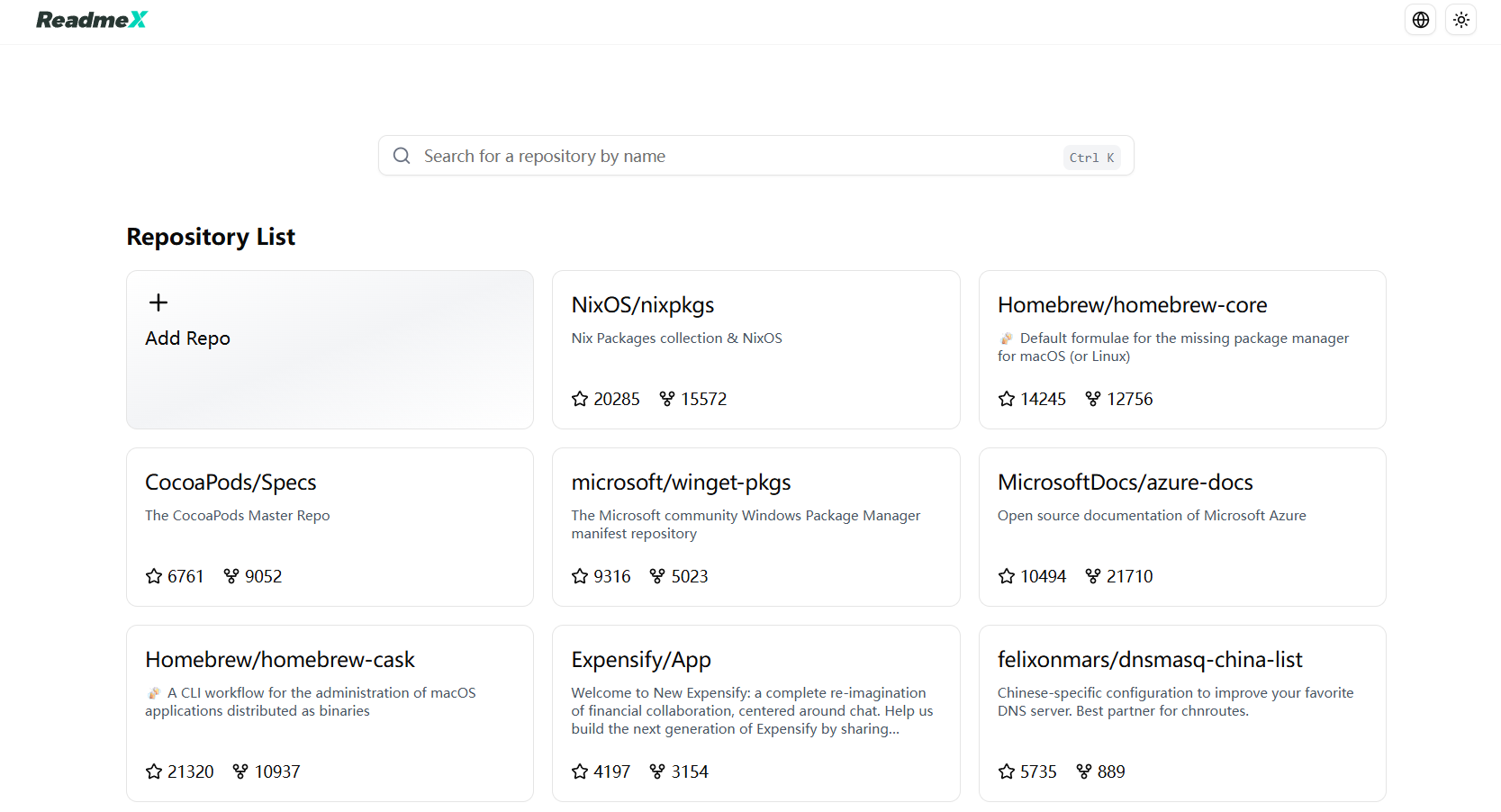Click the 'Repository List' heading

(x=211, y=237)
